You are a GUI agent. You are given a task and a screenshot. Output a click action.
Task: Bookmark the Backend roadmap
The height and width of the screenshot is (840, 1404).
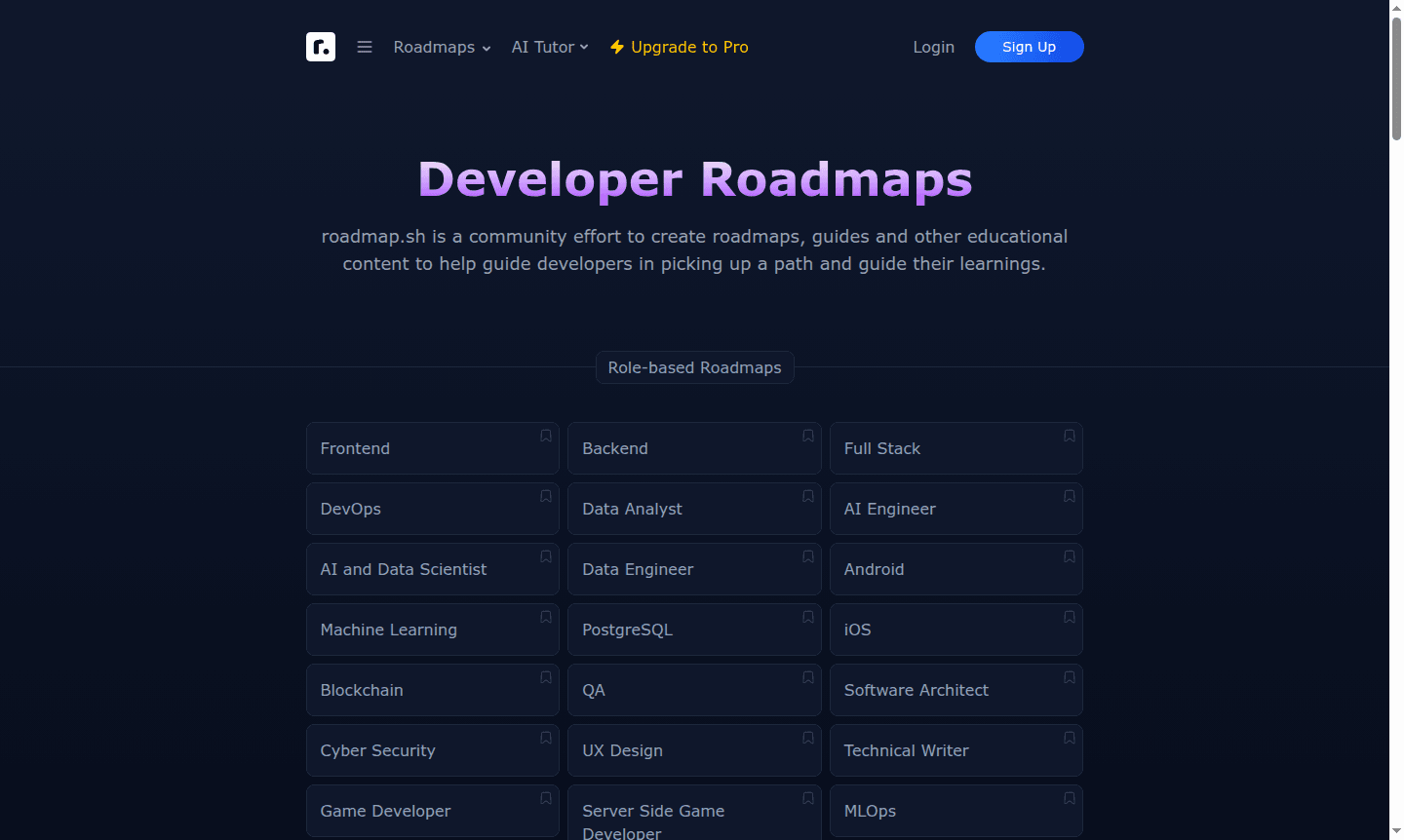click(x=807, y=436)
